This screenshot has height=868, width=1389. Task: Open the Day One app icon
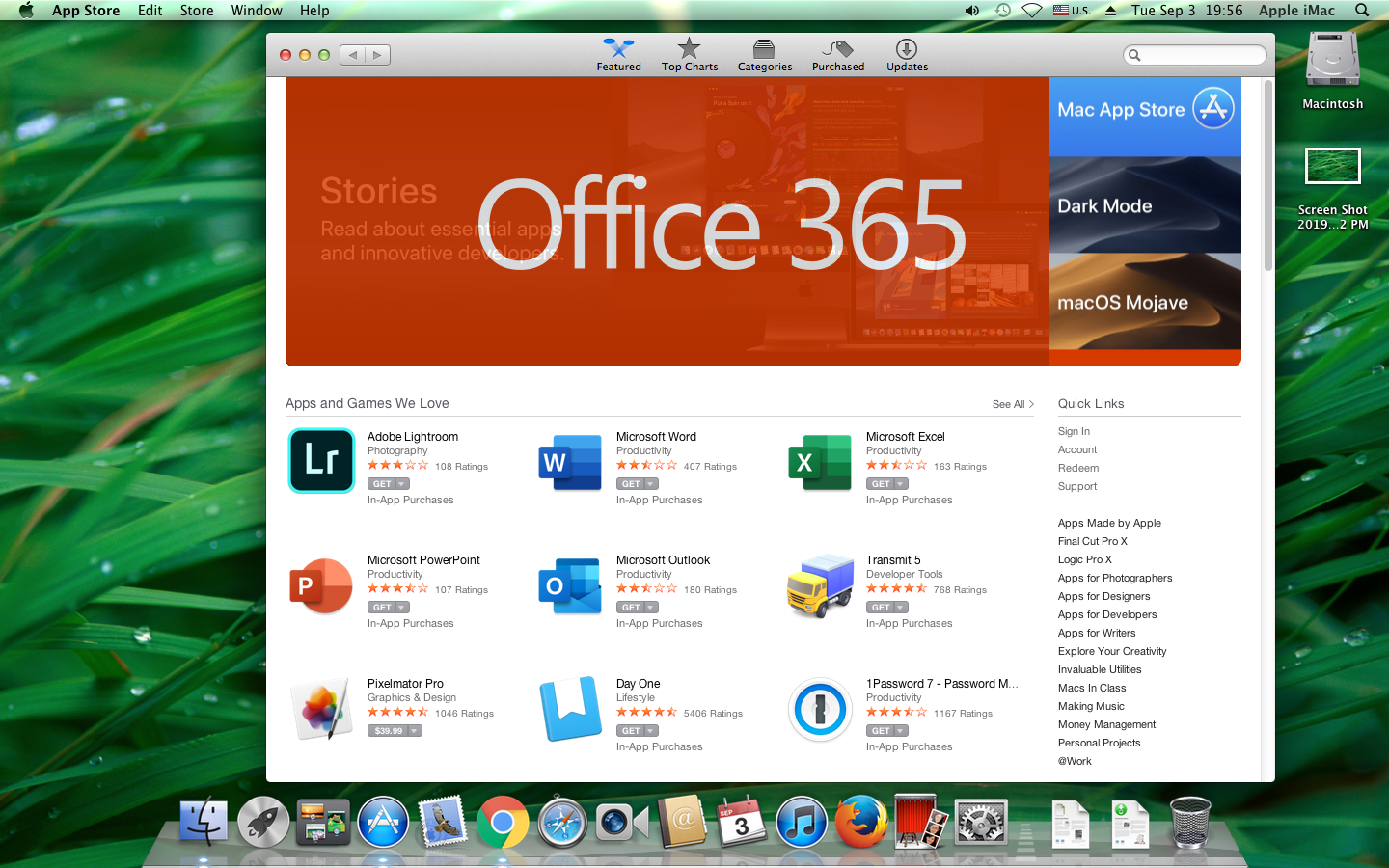tap(570, 709)
